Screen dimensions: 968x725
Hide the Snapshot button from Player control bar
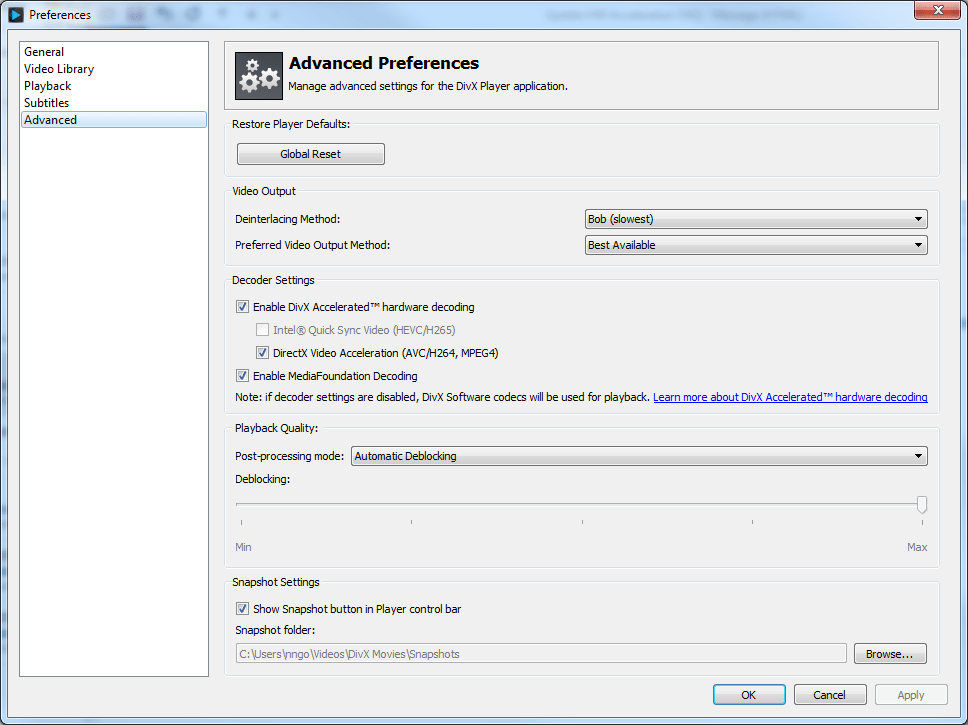tap(242, 608)
